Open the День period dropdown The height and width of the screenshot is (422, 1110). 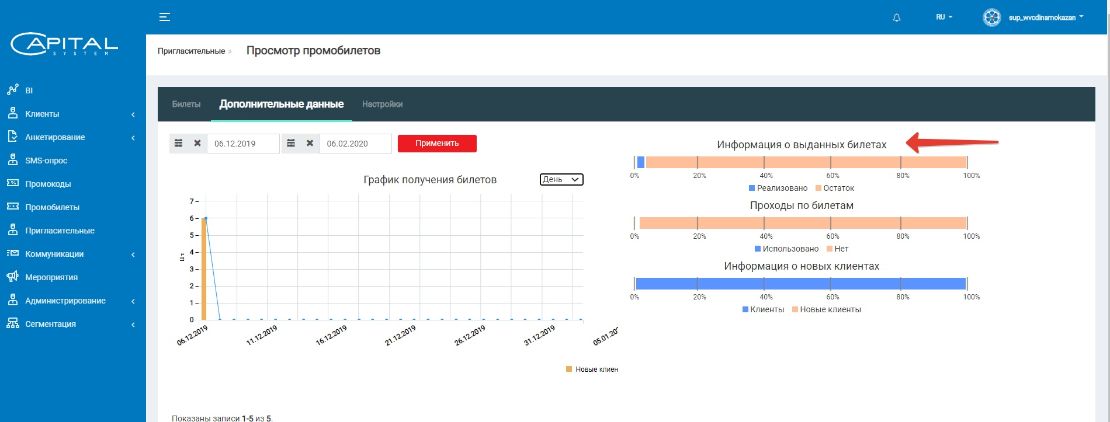tap(561, 180)
